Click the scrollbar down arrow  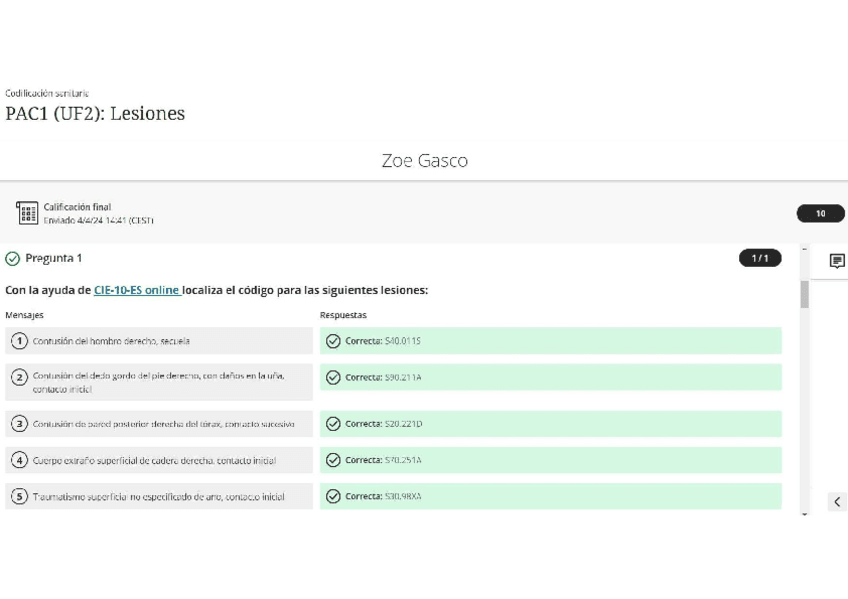coord(805,514)
